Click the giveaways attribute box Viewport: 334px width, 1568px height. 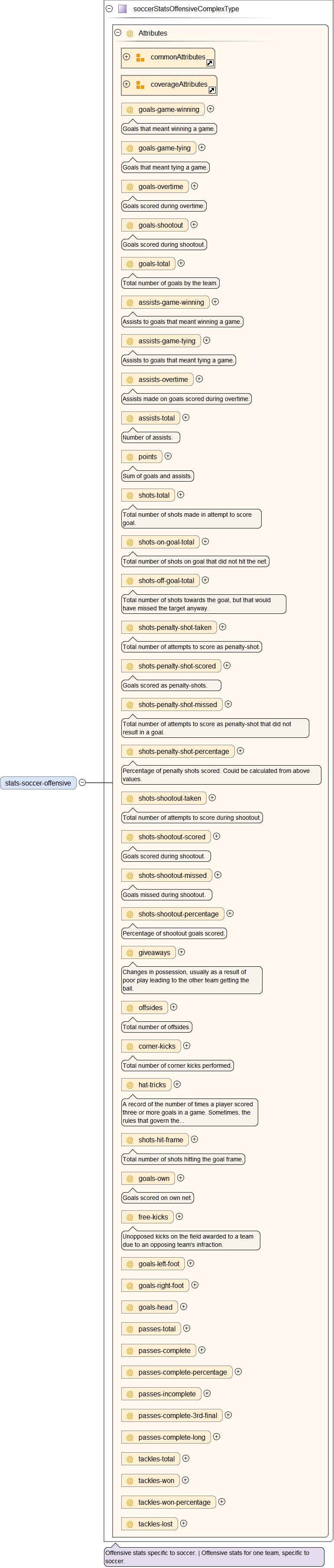point(149,953)
